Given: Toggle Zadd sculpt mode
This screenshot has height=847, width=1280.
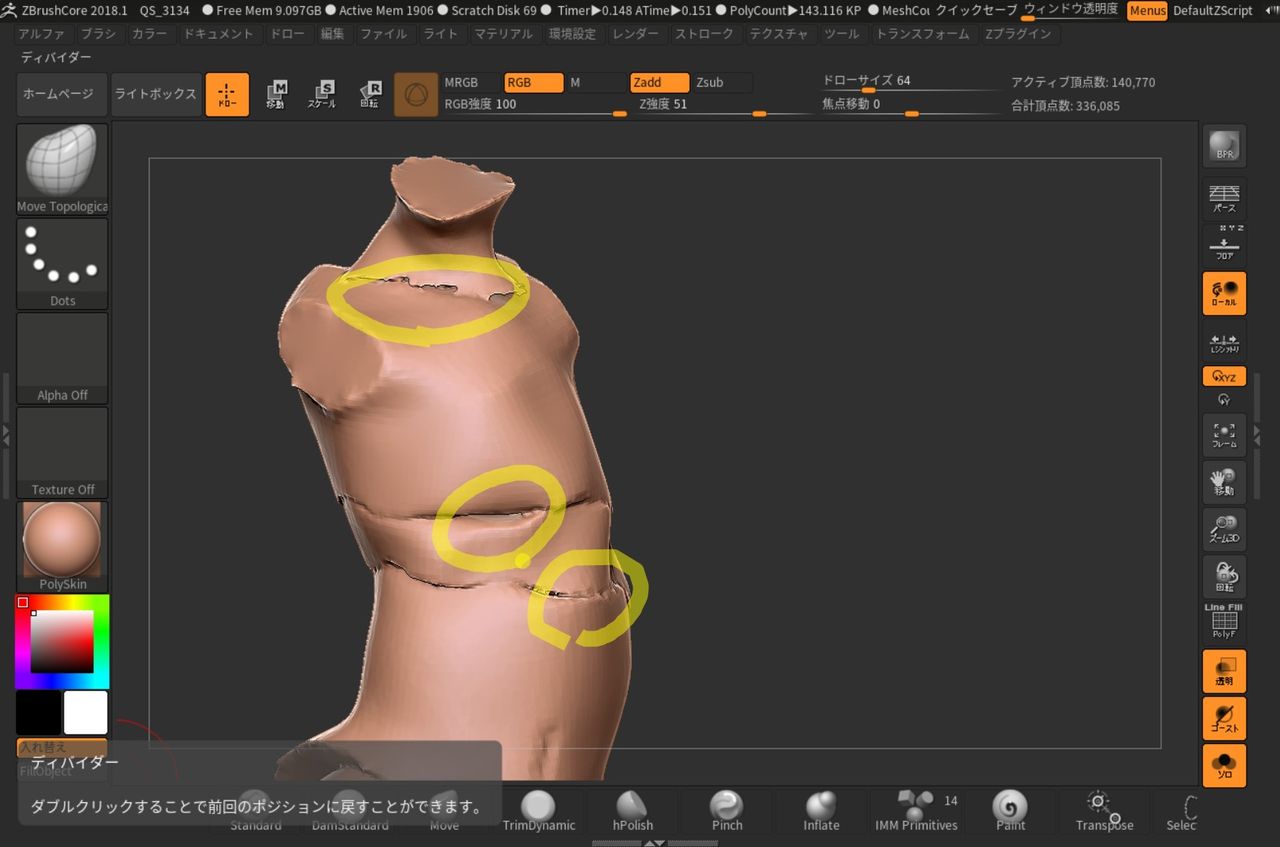Looking at the screenshot, I should click(659, 82).
